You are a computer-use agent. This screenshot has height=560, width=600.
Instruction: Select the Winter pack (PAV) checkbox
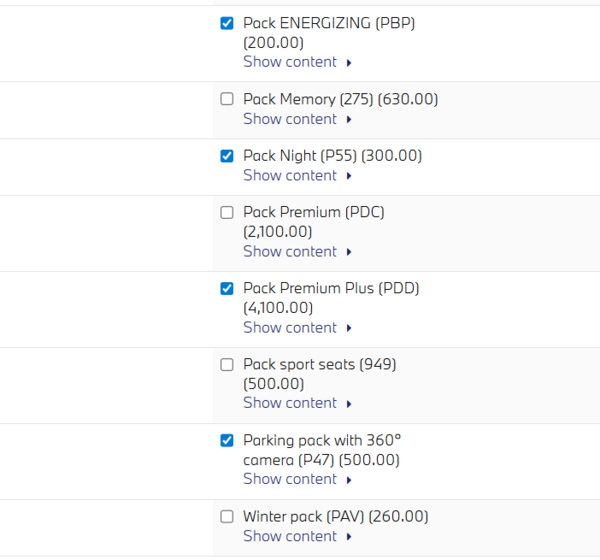tap(227, 517)
